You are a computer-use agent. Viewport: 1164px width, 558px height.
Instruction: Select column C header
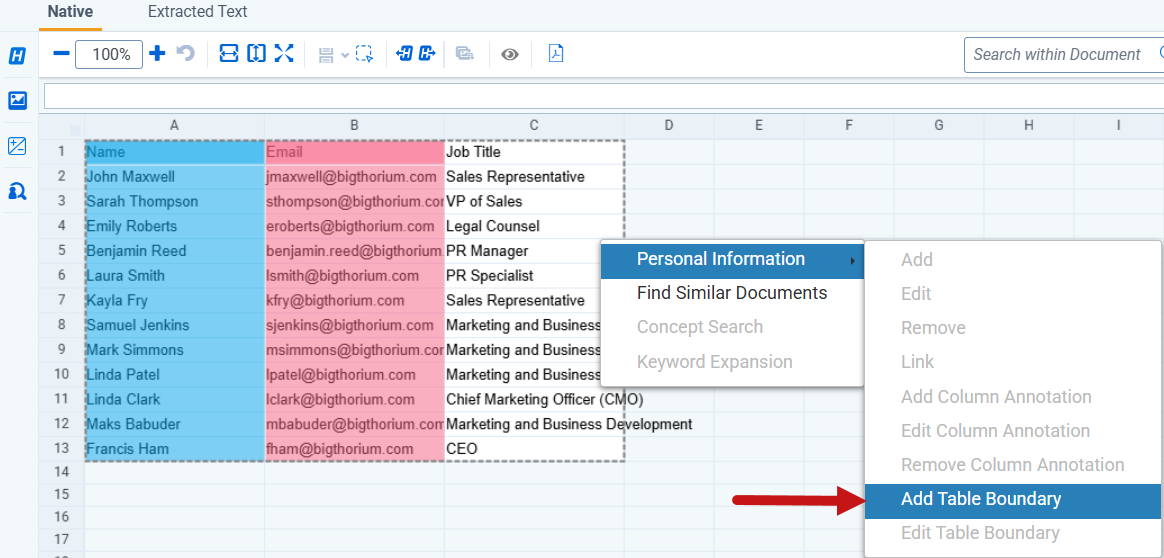click(534, 126)
